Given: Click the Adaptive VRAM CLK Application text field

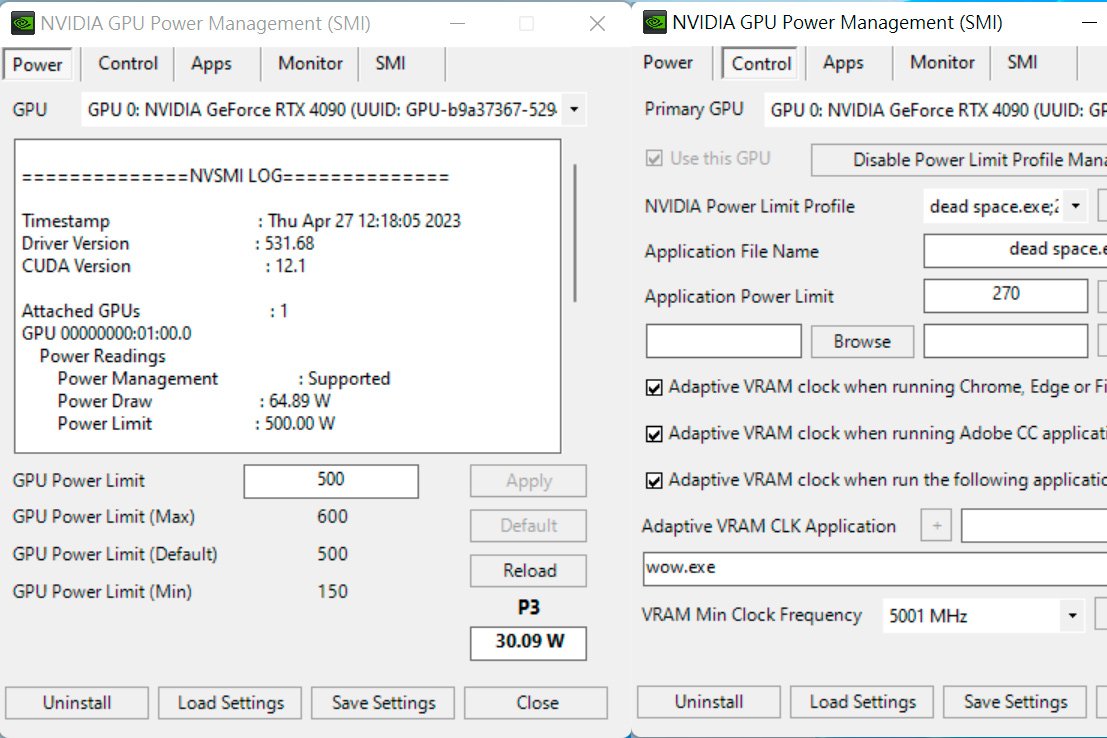Looking at the screenshot, I should [x=1034, y=526].
